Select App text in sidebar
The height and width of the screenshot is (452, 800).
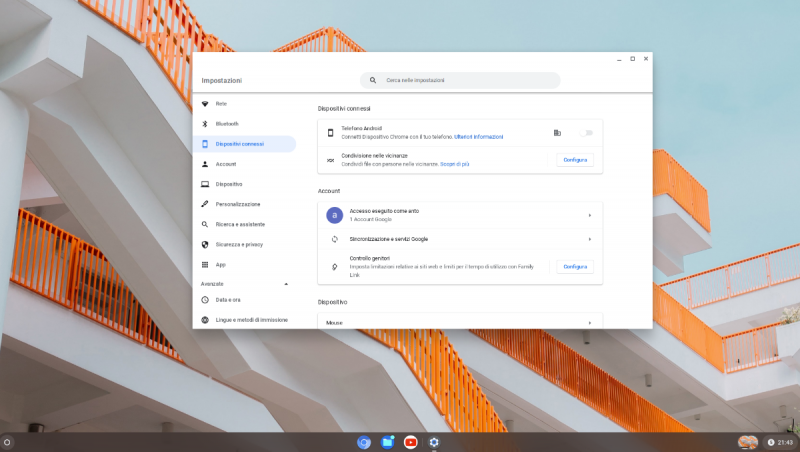tap(220, 265)
